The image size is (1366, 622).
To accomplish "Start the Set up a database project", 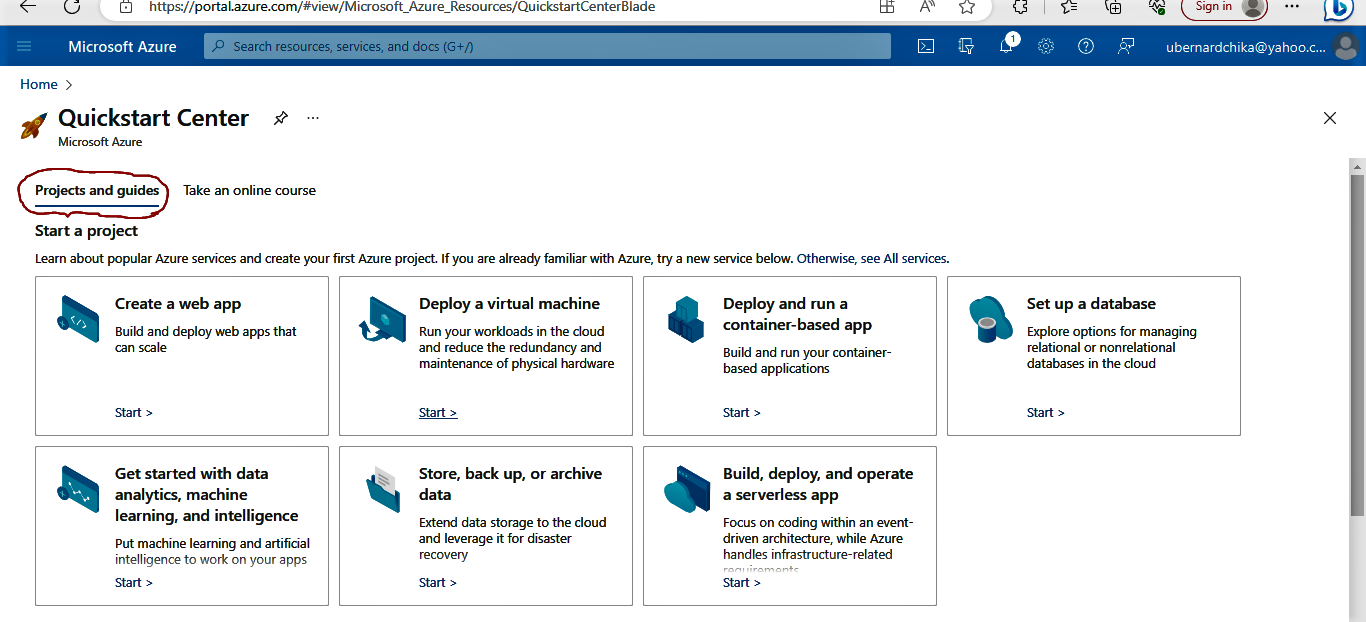I will pyautogui.click(x=1046, y=412).
